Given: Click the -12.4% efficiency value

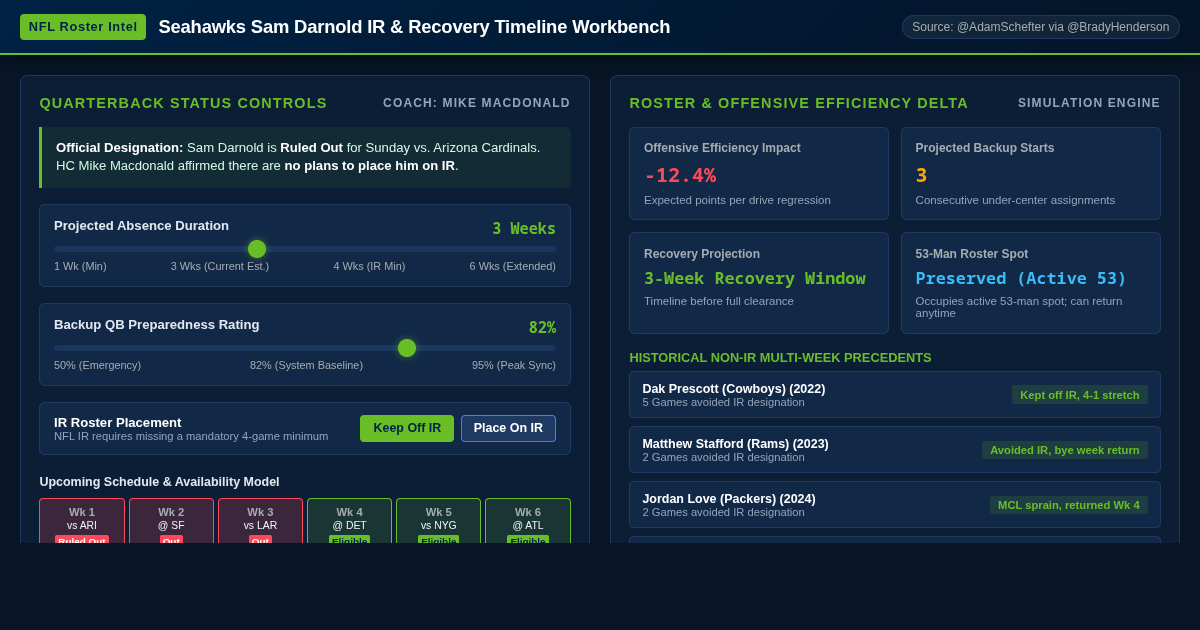Looking at the screenshot, I should [x=680, y=175].
